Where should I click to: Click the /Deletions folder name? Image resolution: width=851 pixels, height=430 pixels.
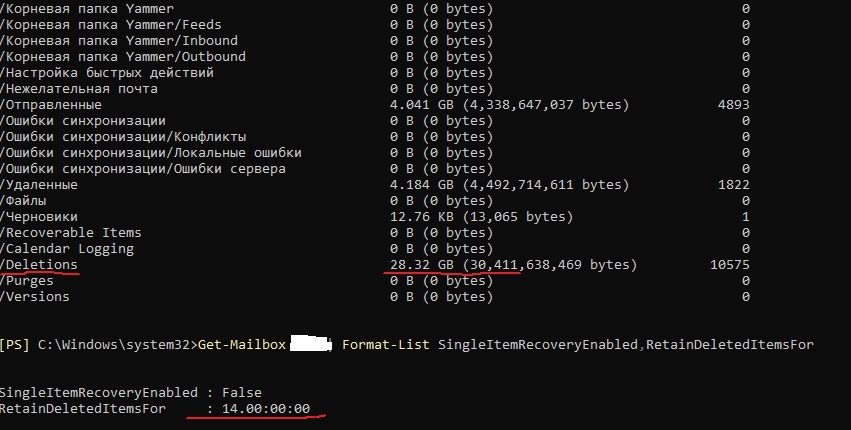[39, 265]
